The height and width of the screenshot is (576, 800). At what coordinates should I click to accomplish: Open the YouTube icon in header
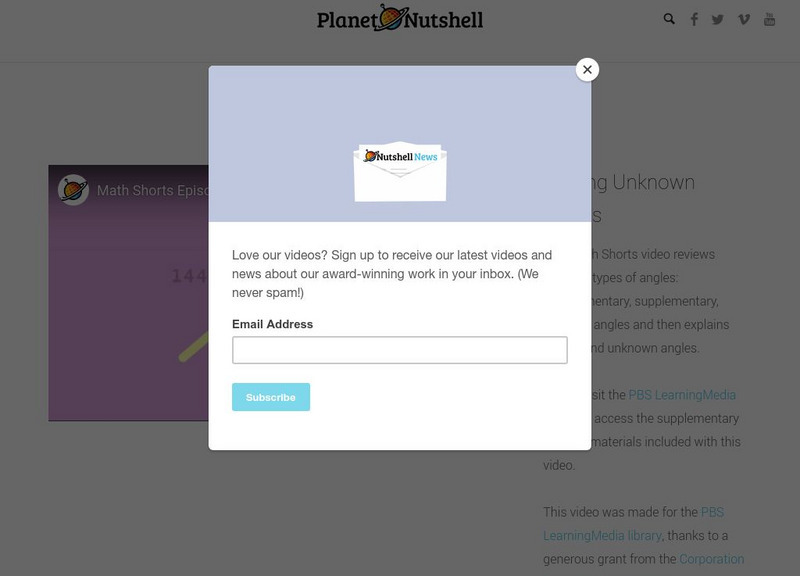769,19
